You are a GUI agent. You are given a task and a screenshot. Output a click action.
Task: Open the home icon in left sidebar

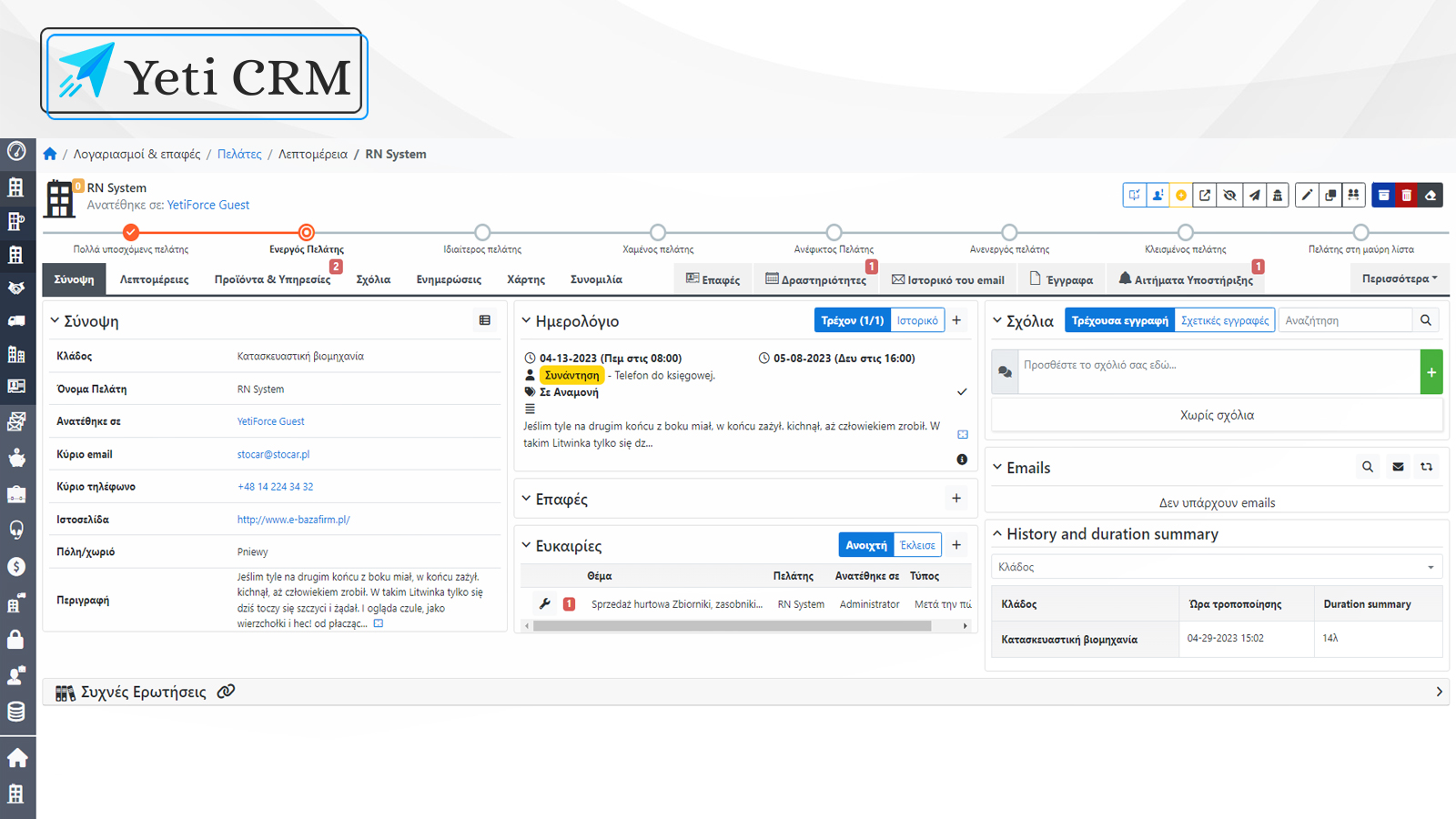click(x=16, y=757)
